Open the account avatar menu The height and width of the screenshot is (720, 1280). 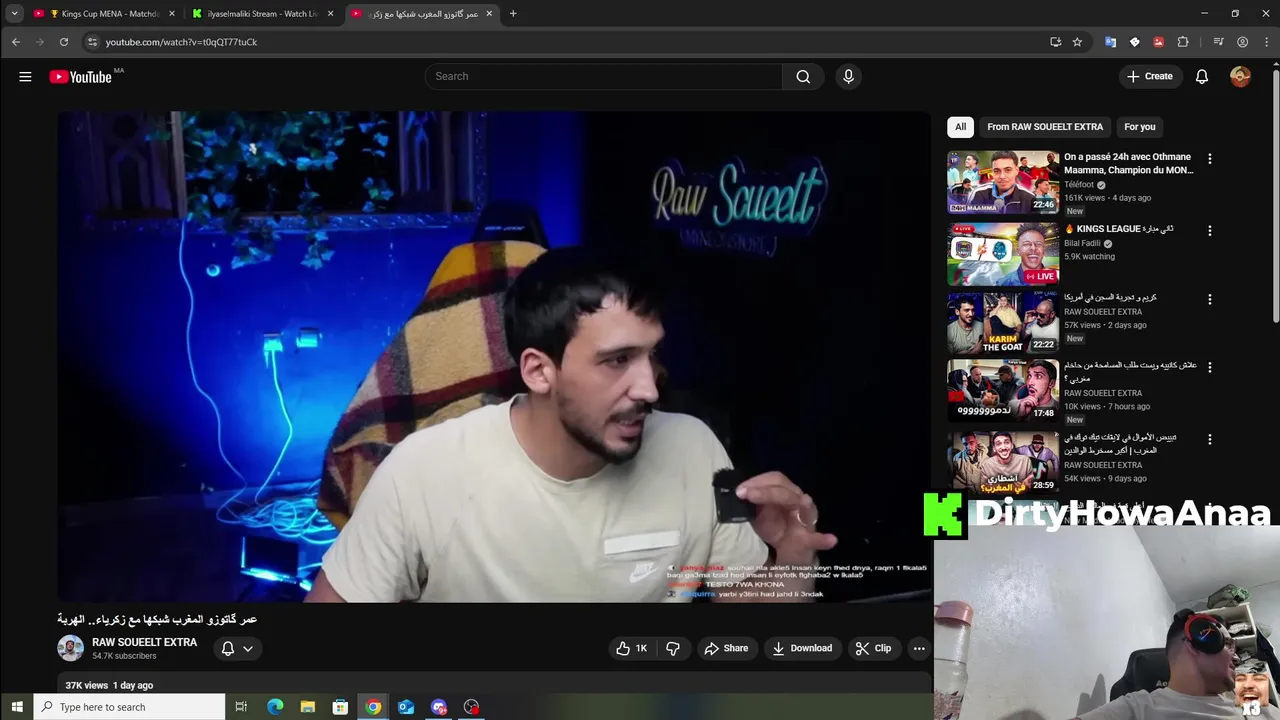1240,76
